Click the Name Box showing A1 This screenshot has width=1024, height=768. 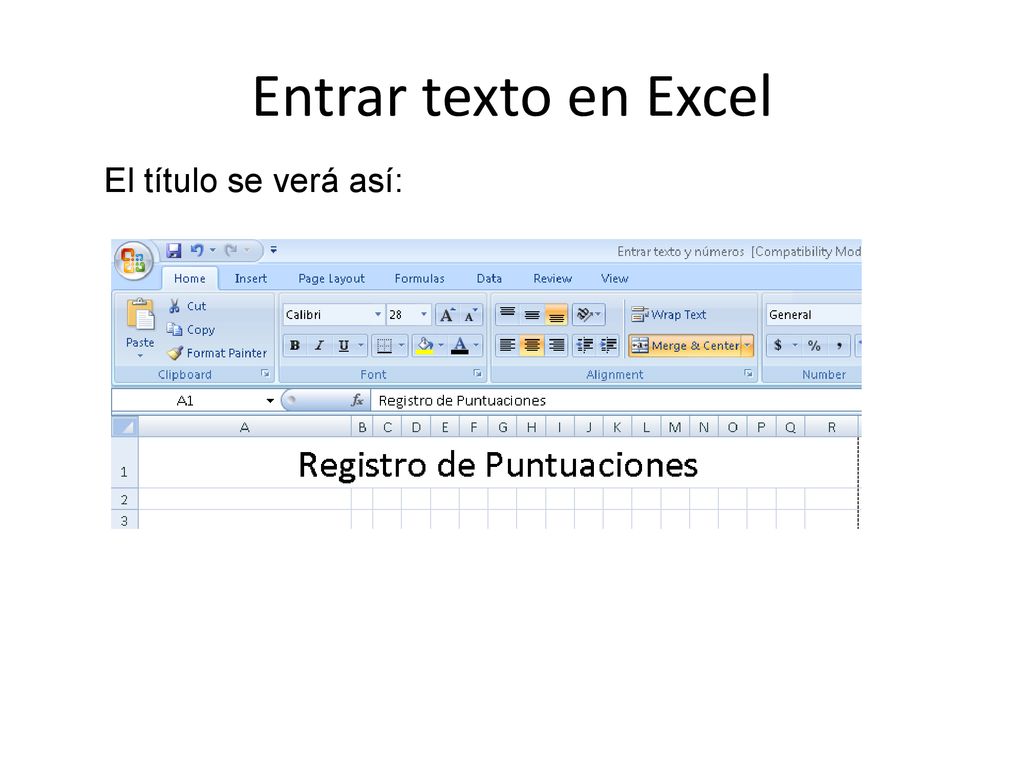click(x=185, y=401)
